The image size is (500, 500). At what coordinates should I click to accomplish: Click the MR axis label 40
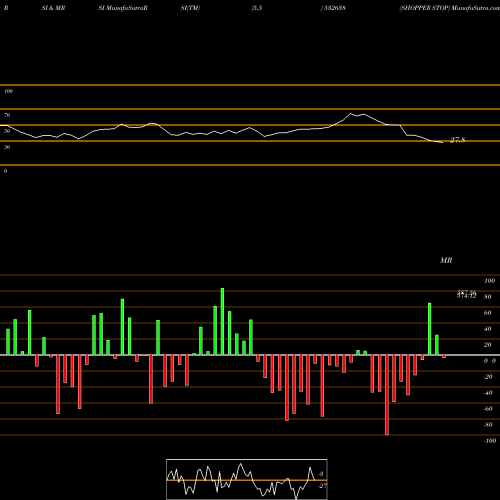point(488,329)
